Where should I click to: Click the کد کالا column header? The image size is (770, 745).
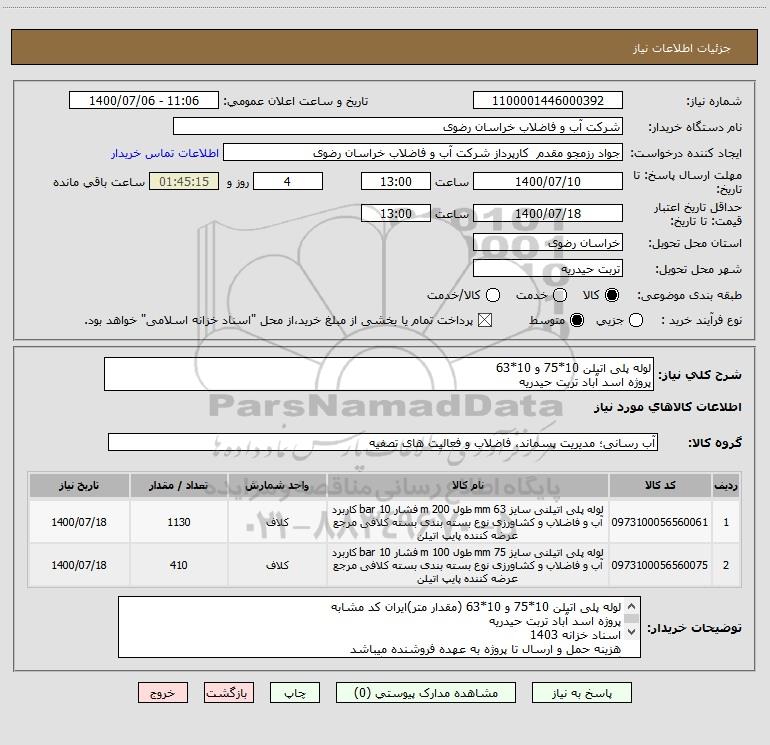(x=660, y=485)
